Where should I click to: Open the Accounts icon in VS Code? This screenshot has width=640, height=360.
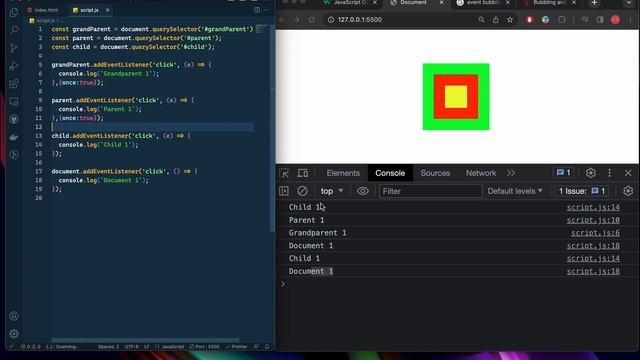tap(14, 316)
